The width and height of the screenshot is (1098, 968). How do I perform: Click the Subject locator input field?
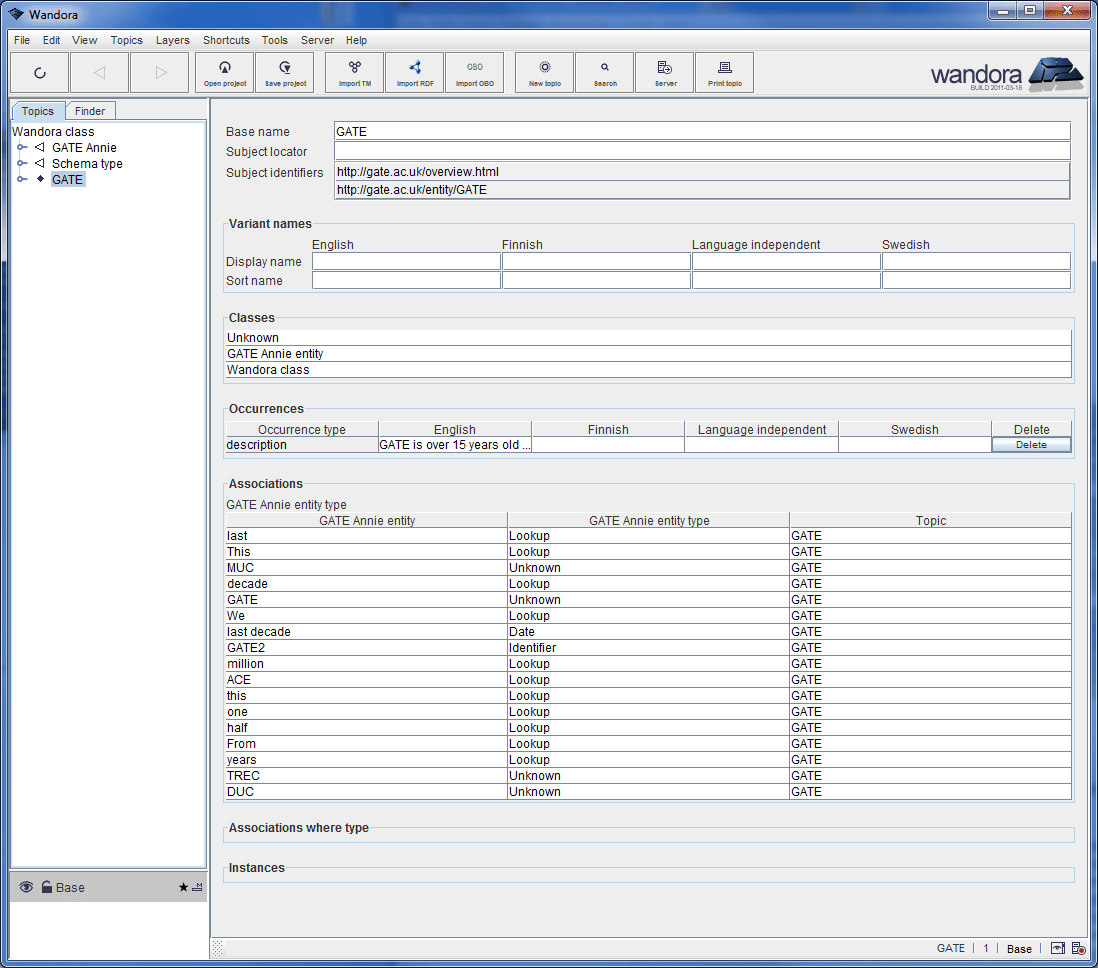[x=701, y=151]
